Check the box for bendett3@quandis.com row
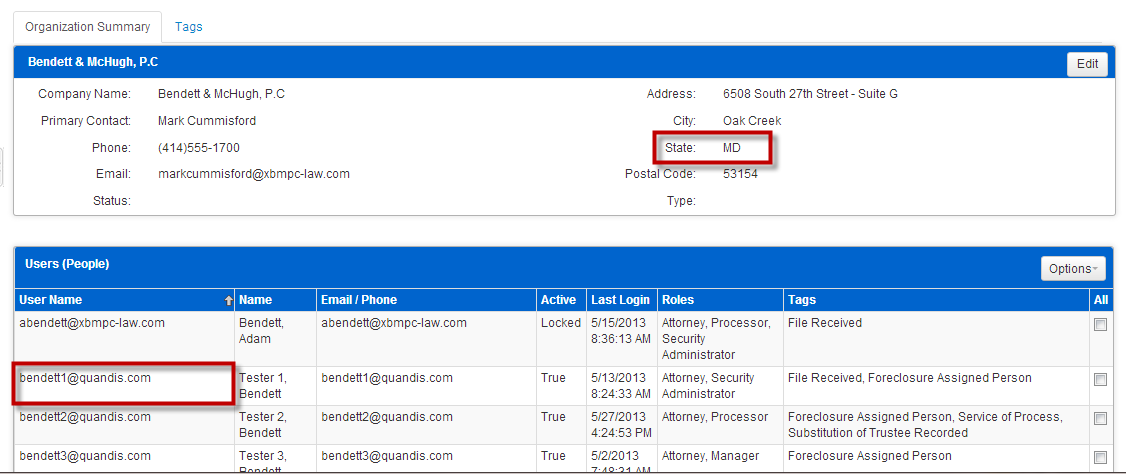Image resolution: width=1126 pixels, height=474 pixels. [1100, 457]
